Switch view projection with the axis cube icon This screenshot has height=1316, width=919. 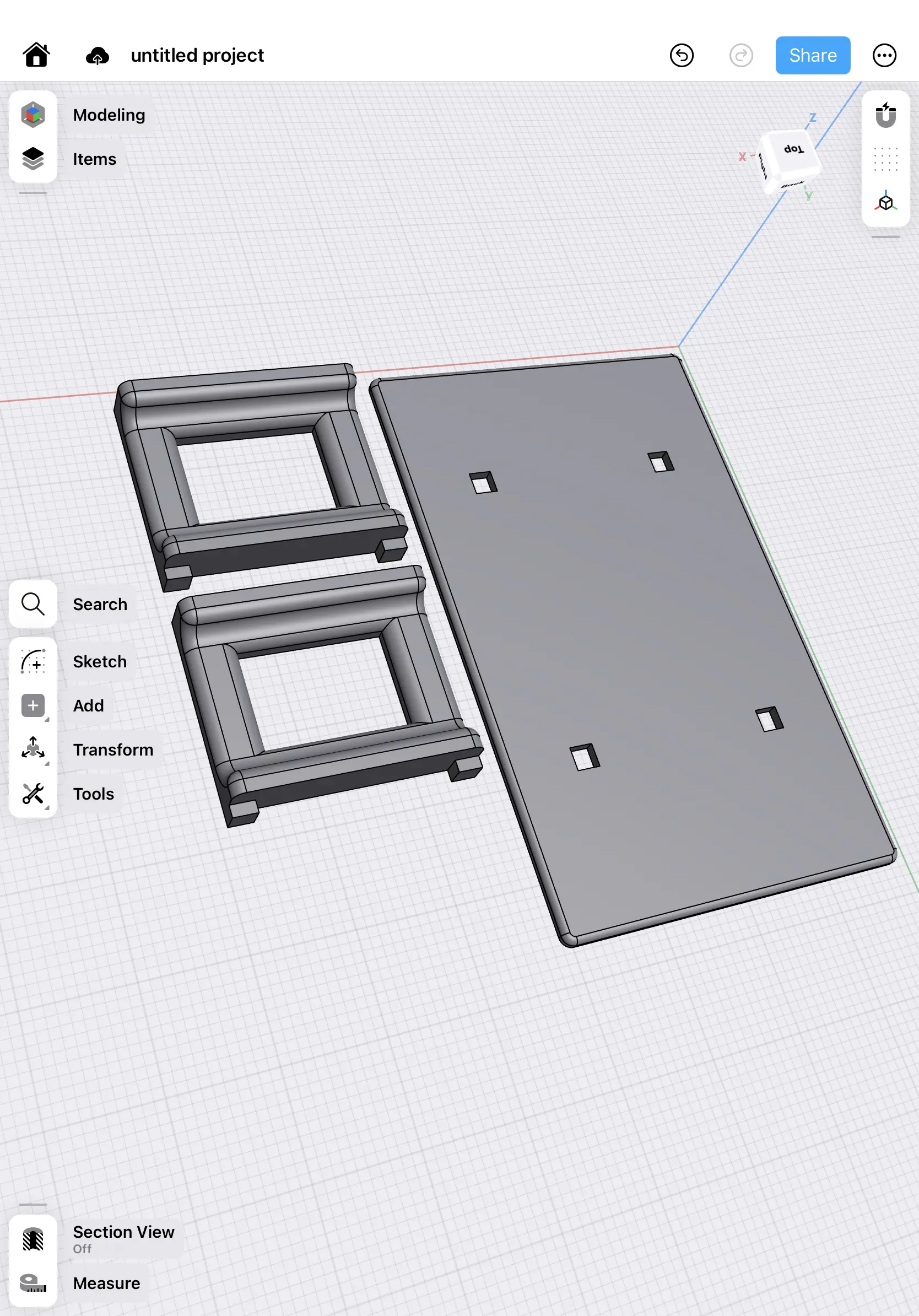pos(885,202)
